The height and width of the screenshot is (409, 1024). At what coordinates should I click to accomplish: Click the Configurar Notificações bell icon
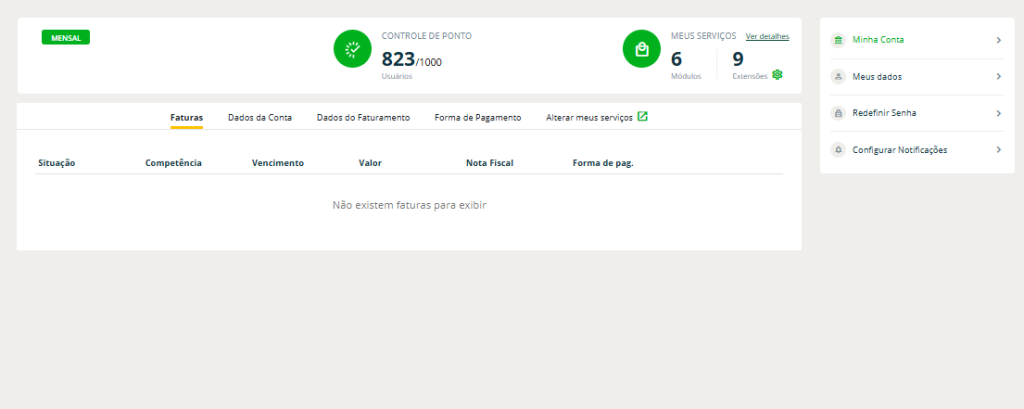coord(838,150)
